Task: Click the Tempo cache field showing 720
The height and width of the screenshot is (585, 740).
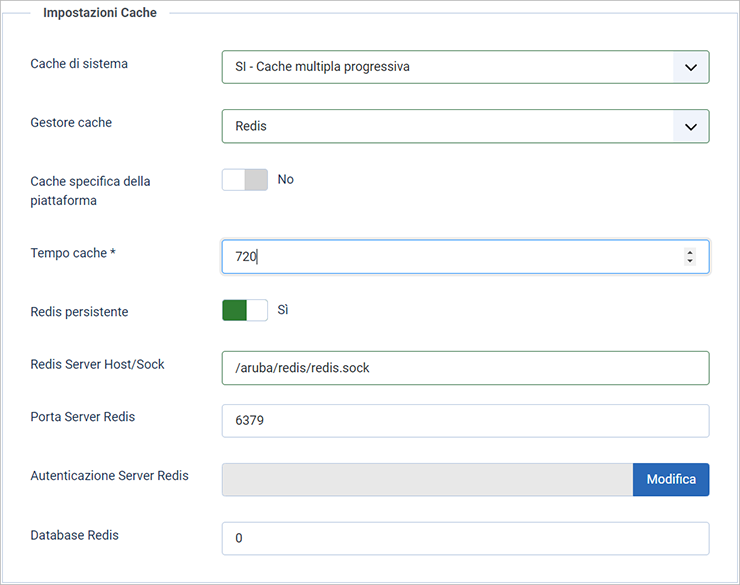Action: coord(465,257)
